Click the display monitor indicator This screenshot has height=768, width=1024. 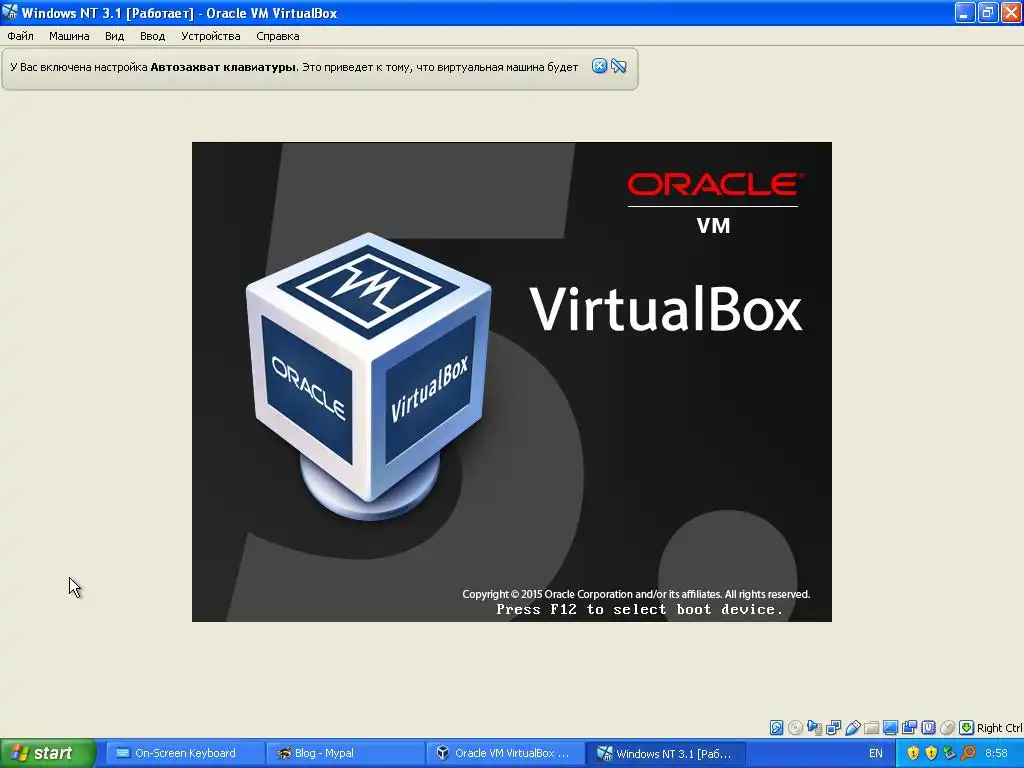coord(890,728)
